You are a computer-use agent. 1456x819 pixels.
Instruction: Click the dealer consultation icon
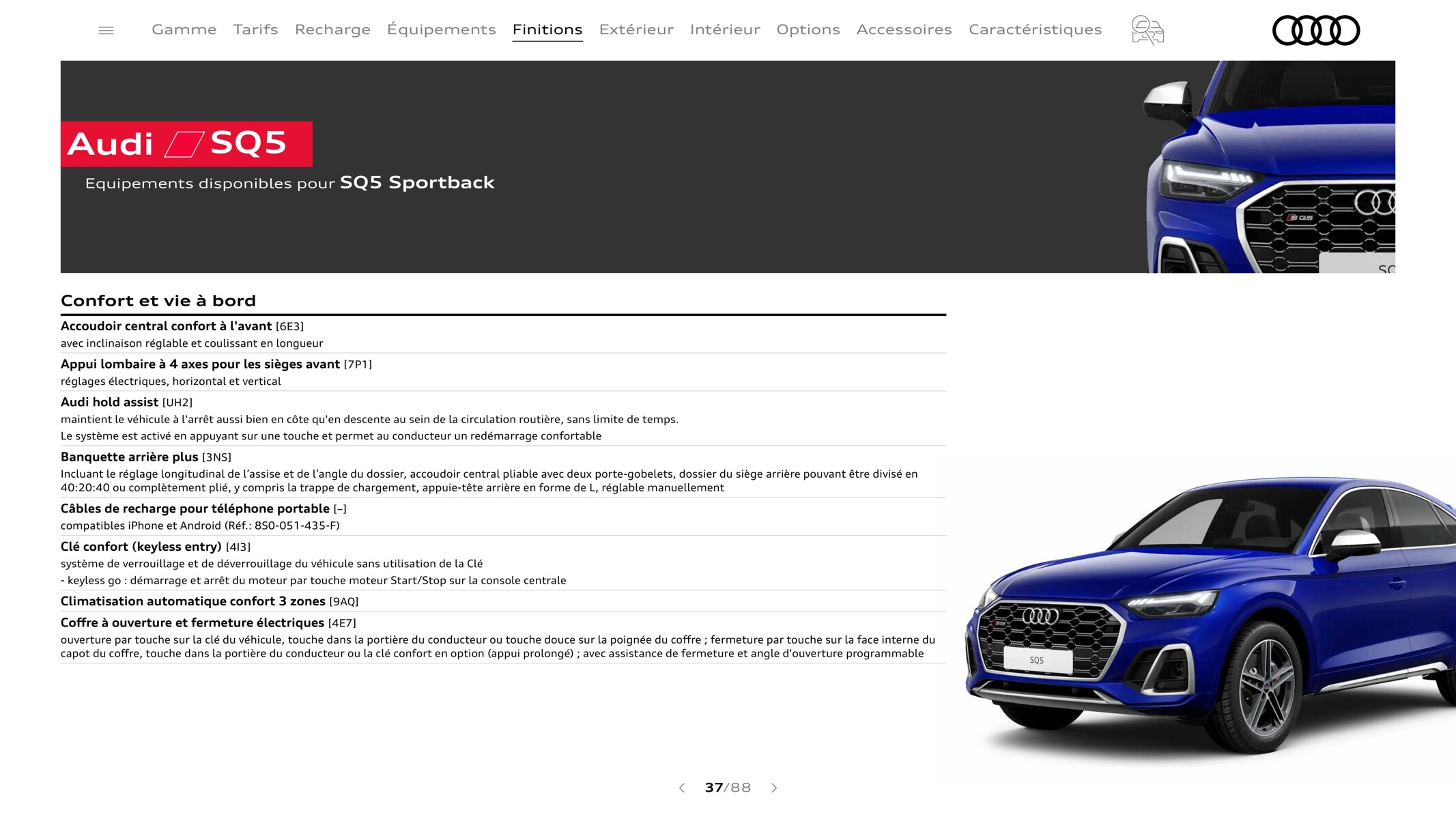pos(1147,30)
